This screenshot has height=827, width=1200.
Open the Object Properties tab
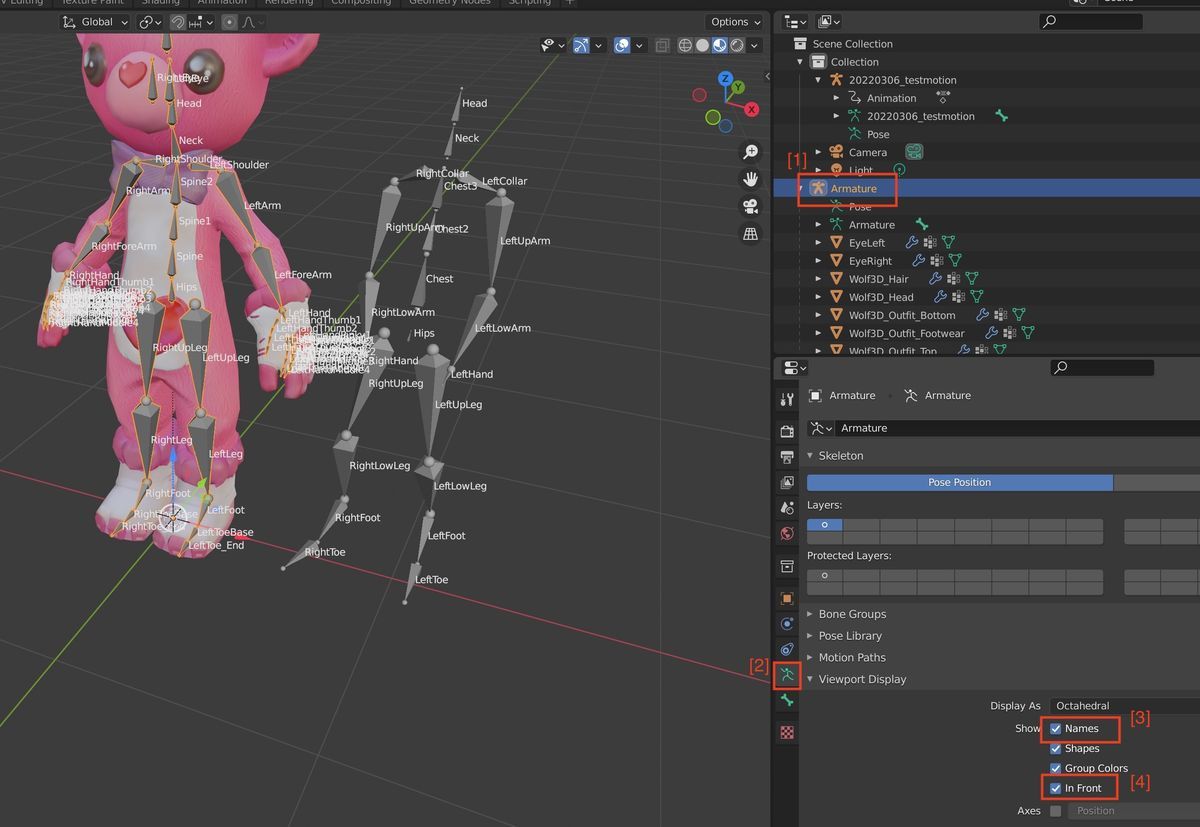[786, 598]
